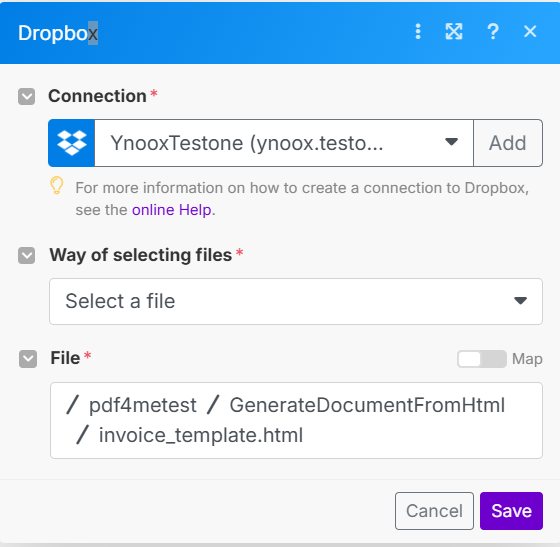Click the Dropbox module title text

tap(58, 33)
